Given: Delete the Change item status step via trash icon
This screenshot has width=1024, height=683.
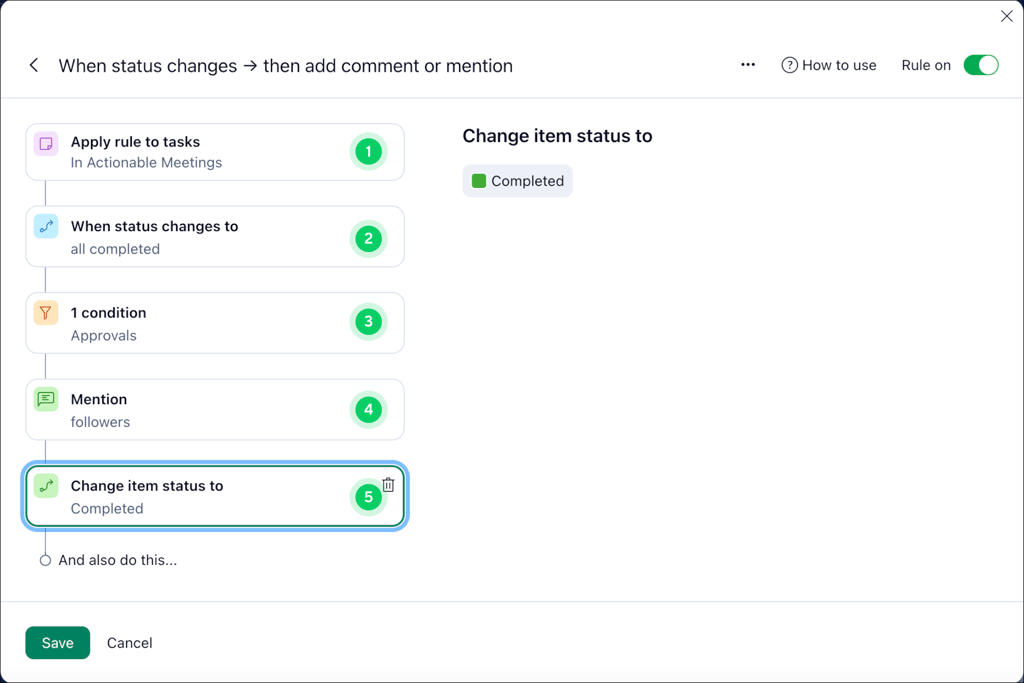Looking at the screenshot, I should pos(389,483).
